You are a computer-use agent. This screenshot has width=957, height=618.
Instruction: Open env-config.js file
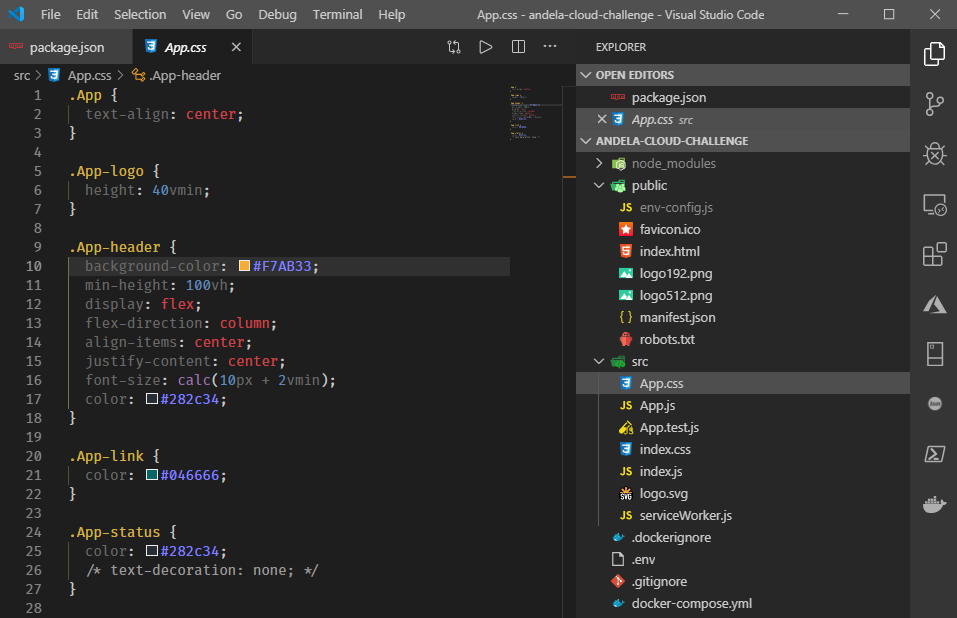tap(743, 207)
